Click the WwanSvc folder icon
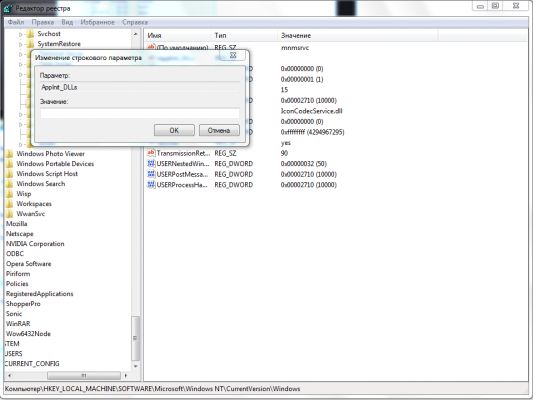Image resolution: width=533 pixels, height=400 pixels. pyautogui.click(x=10, y=214)
